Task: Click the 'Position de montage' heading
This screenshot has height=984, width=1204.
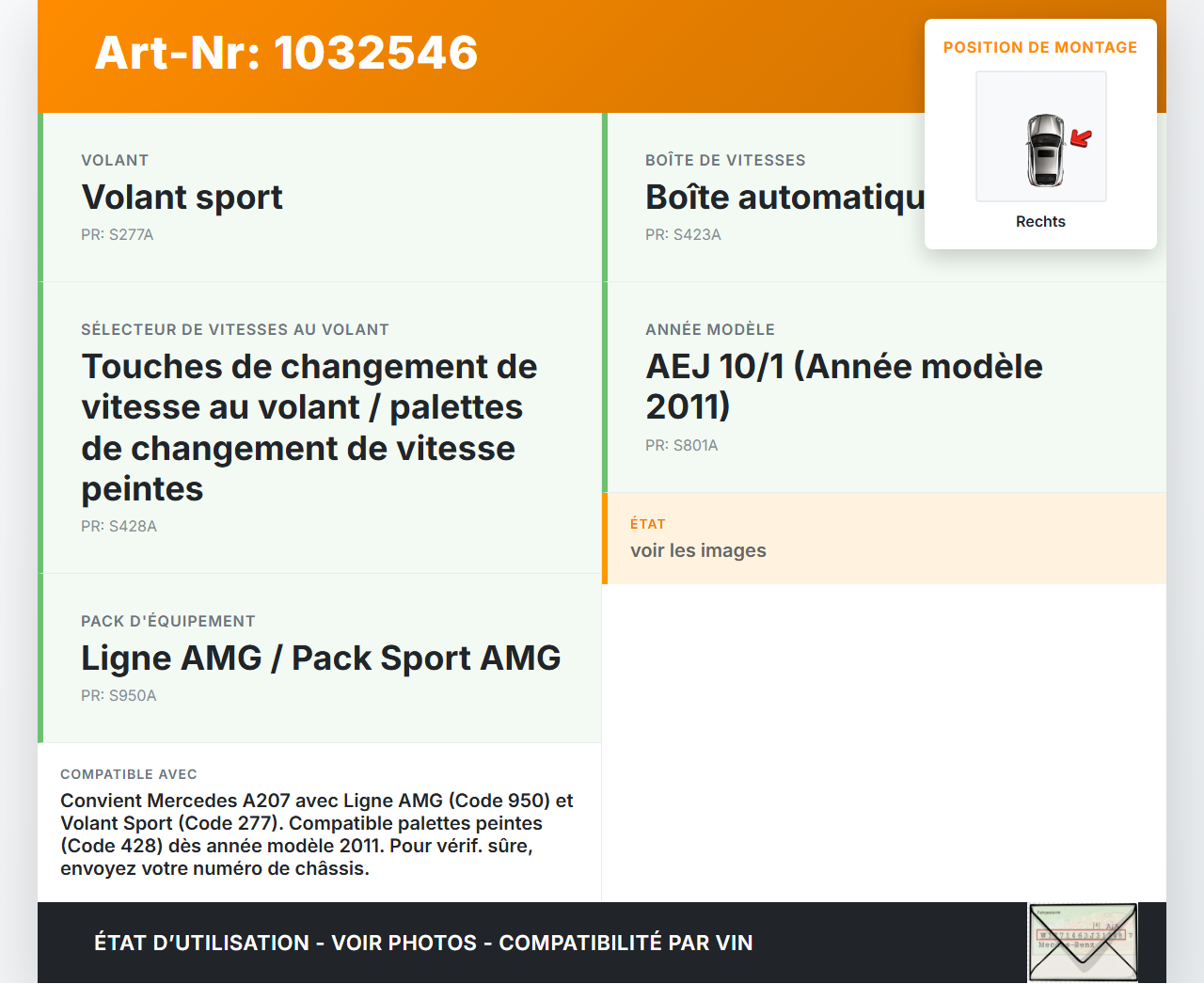Action: coord(1039,48)
